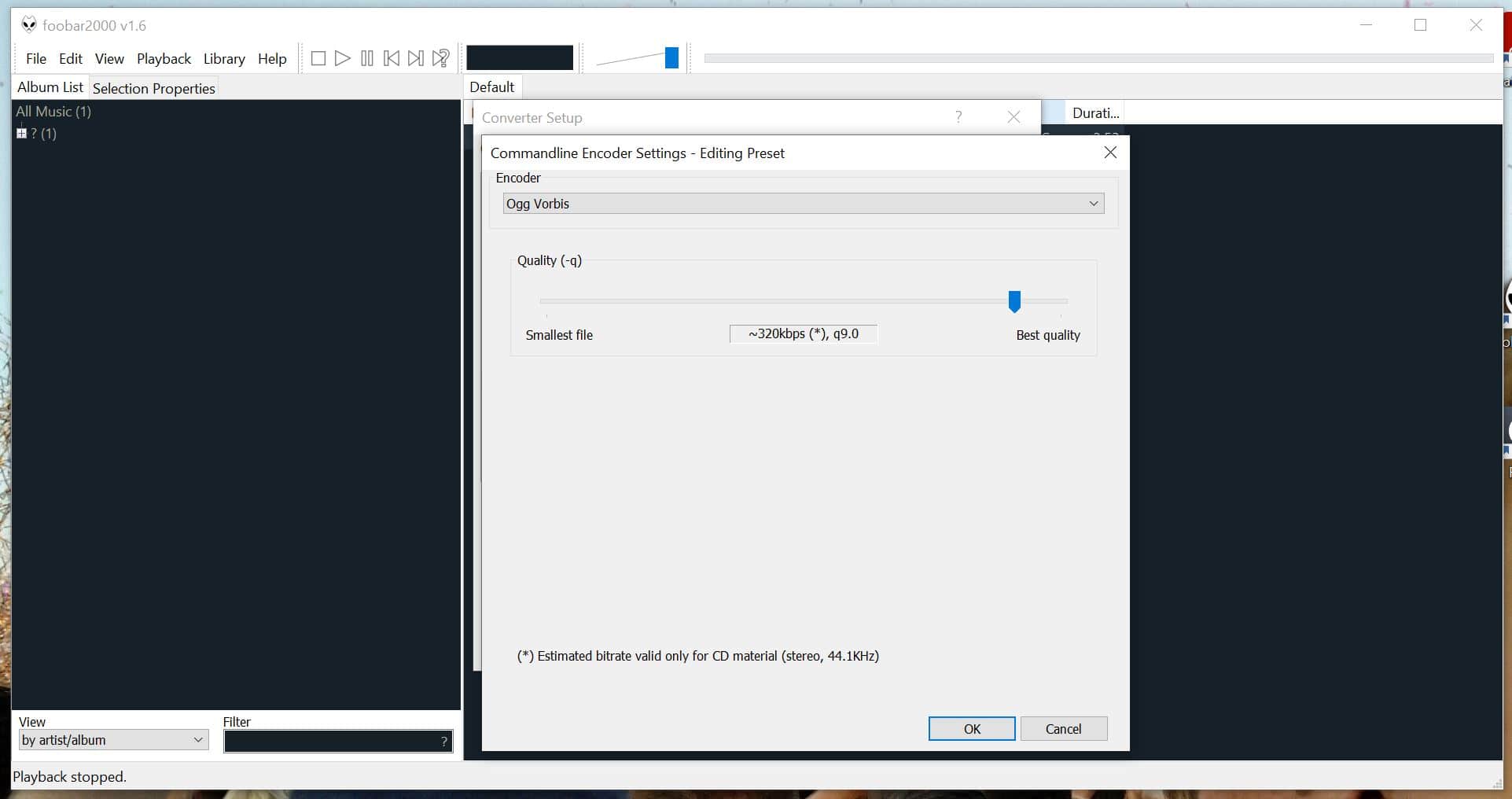Click the 'Best quality' label
Image resolution: width=1512 pixels, height=799 pixels.
coord(1048,335)
